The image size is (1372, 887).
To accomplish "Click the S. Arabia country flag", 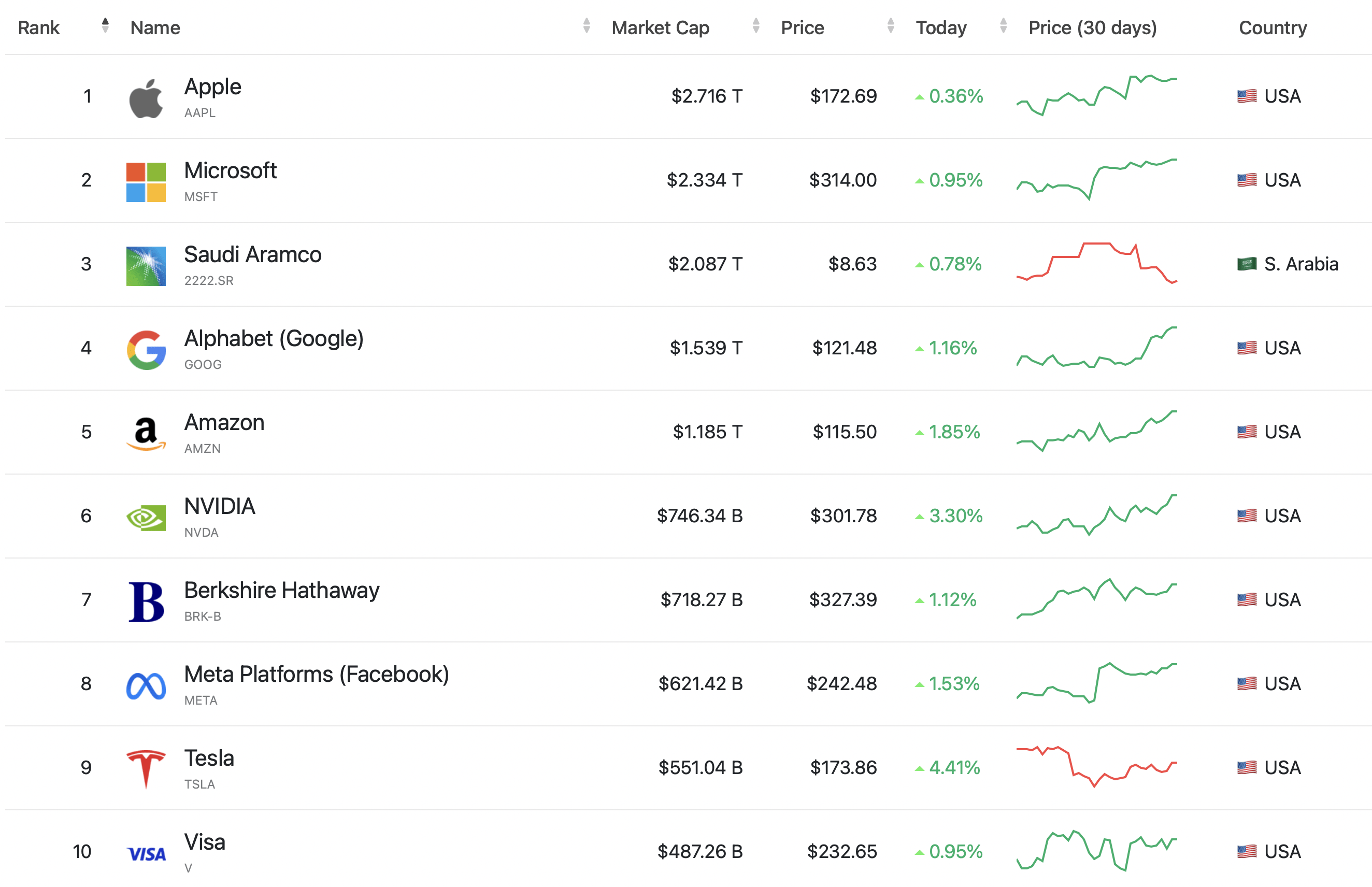I will 1247,264.
